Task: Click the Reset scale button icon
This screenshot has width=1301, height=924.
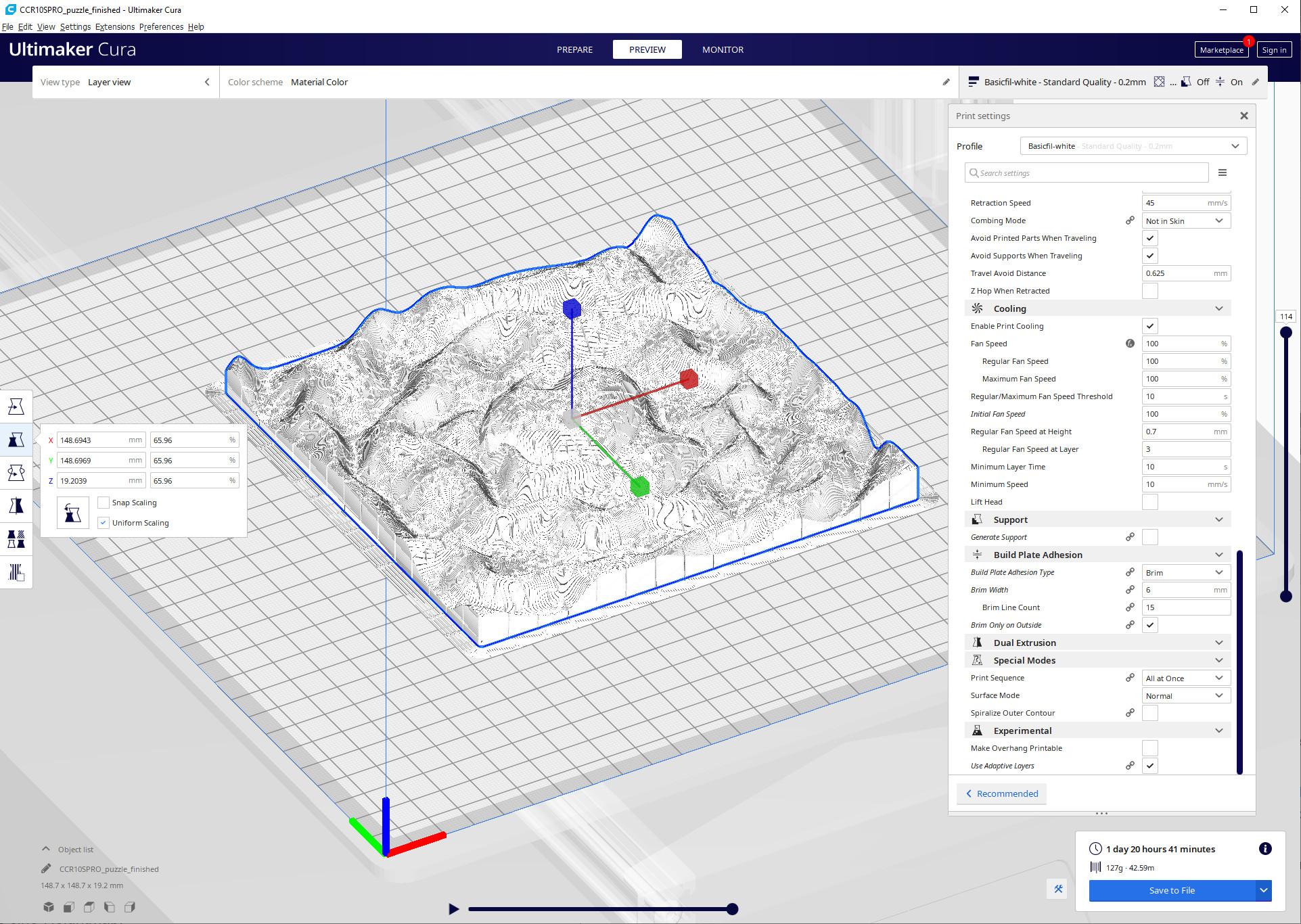Action: (x=73, y=513)
